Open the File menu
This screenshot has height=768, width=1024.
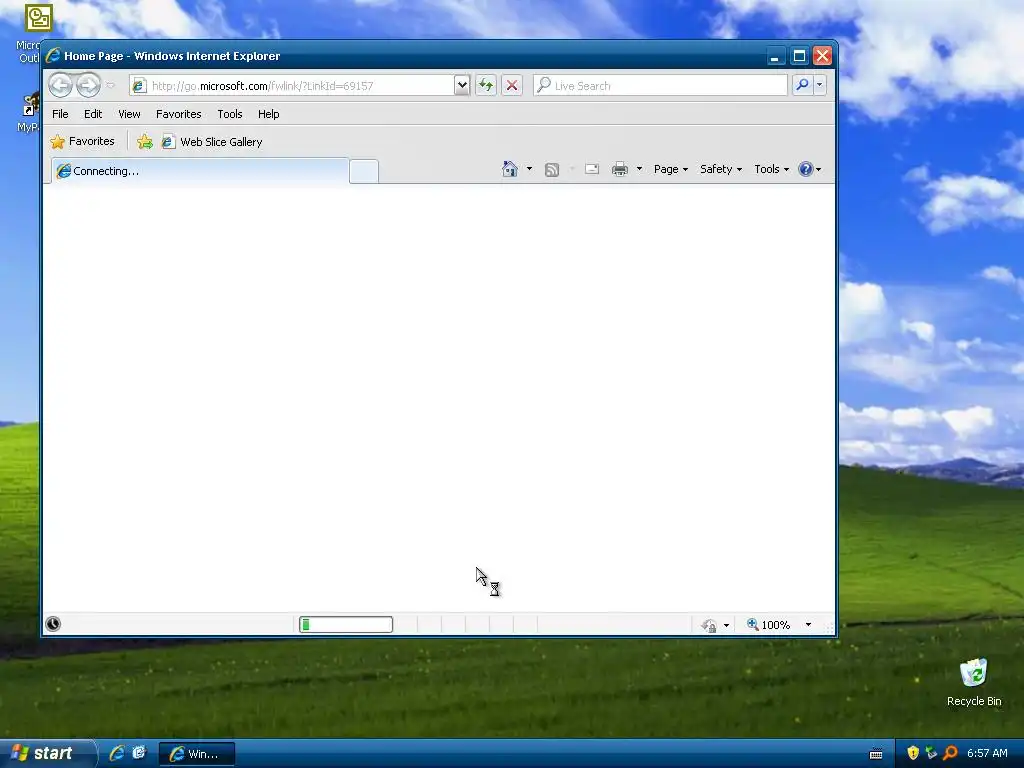point(60,114)
